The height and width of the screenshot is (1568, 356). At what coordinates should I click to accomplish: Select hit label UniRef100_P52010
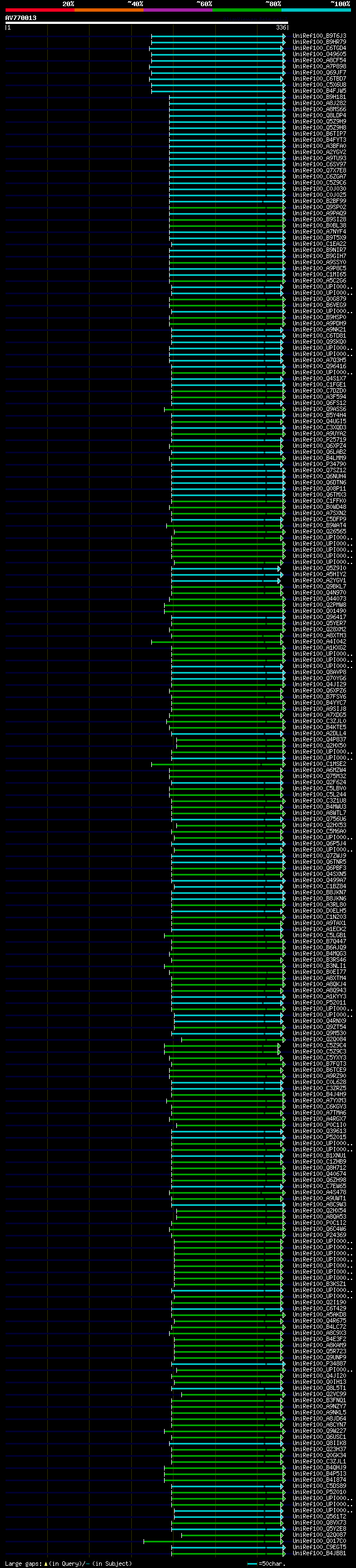319,1492
